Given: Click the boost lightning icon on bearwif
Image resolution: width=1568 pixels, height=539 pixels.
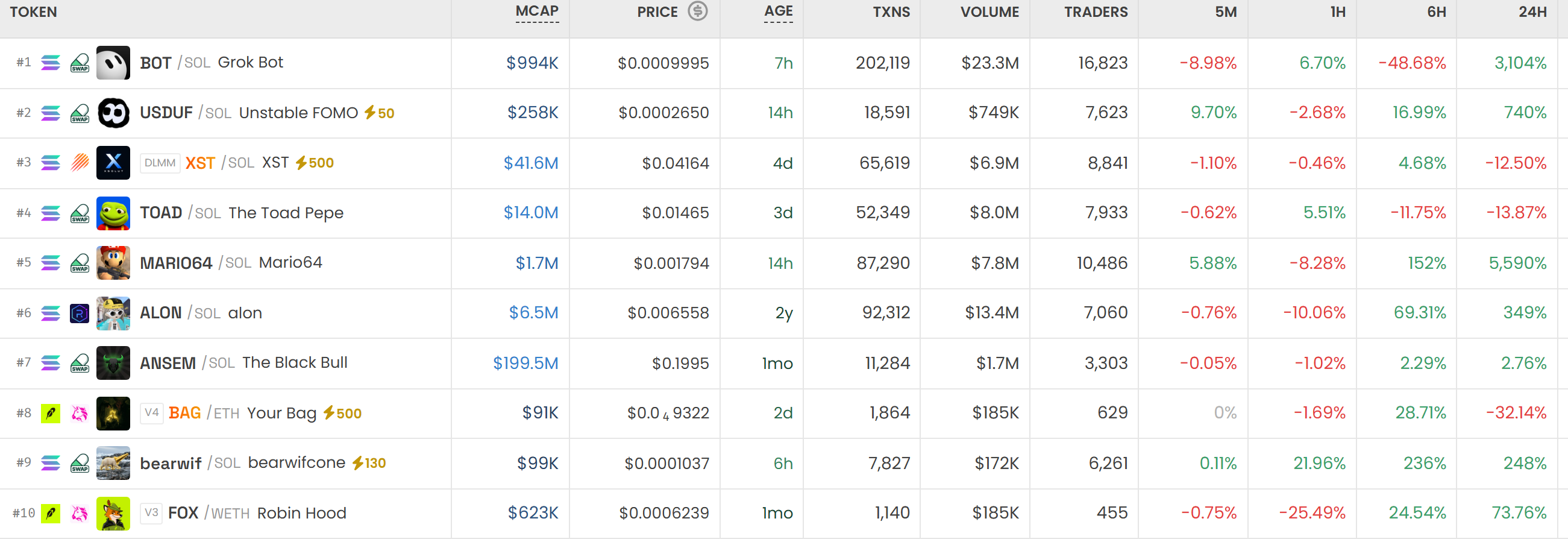Looking at the screenshot, I should click(x=358, y=463).
